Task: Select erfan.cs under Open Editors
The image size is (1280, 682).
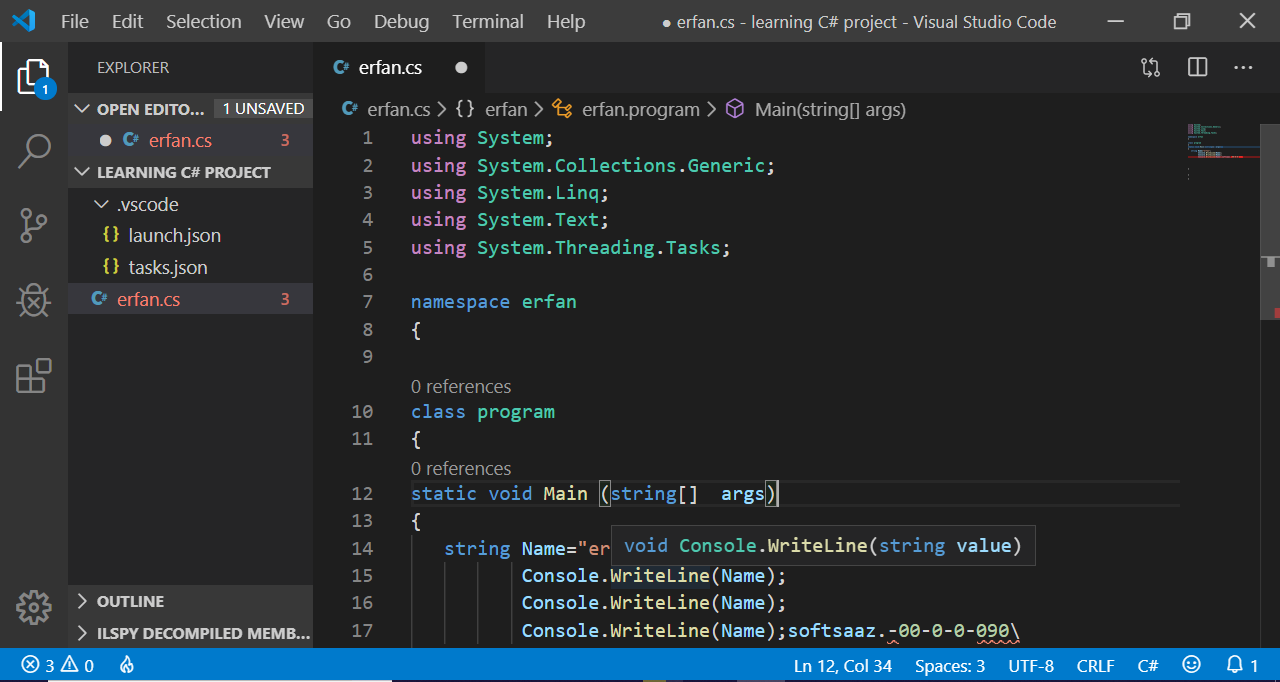Action: [x=190, y=140]
